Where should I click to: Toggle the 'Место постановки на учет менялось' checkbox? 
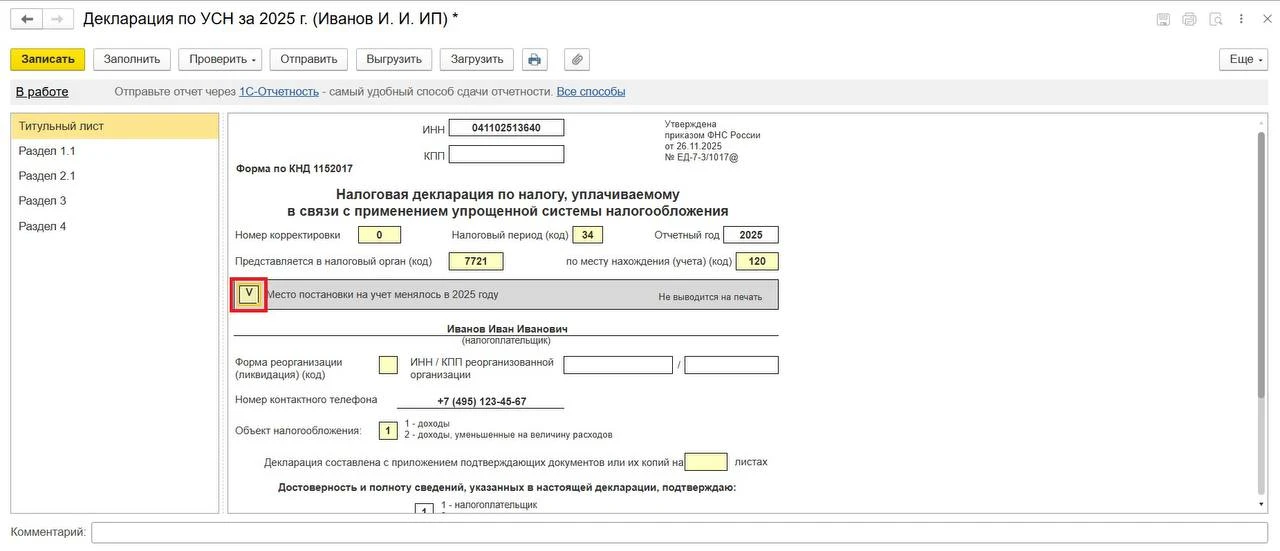click(x=249, y=294)
